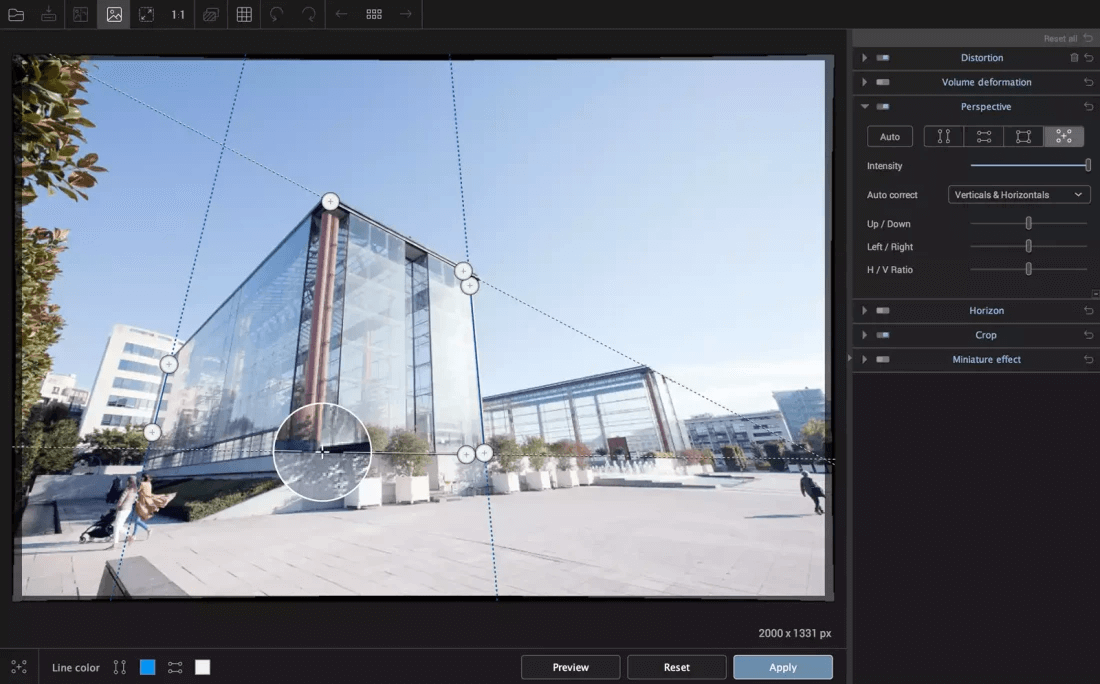Select the Rectangle perspective tool
Viewport: 1100px width, 684px height.
(x=1022, y=136)
